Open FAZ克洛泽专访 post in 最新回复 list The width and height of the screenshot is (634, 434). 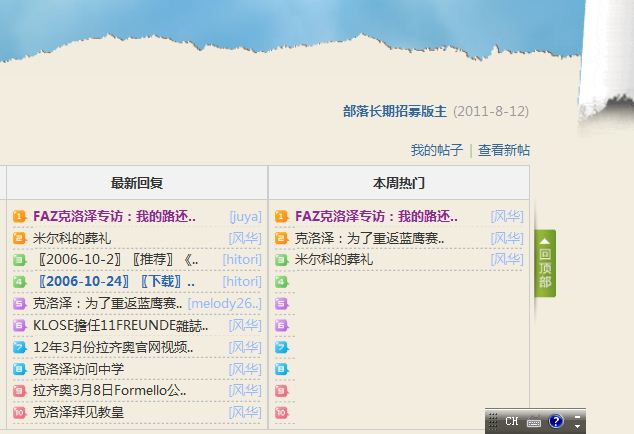pyautogui.click(x=114, y=216)
